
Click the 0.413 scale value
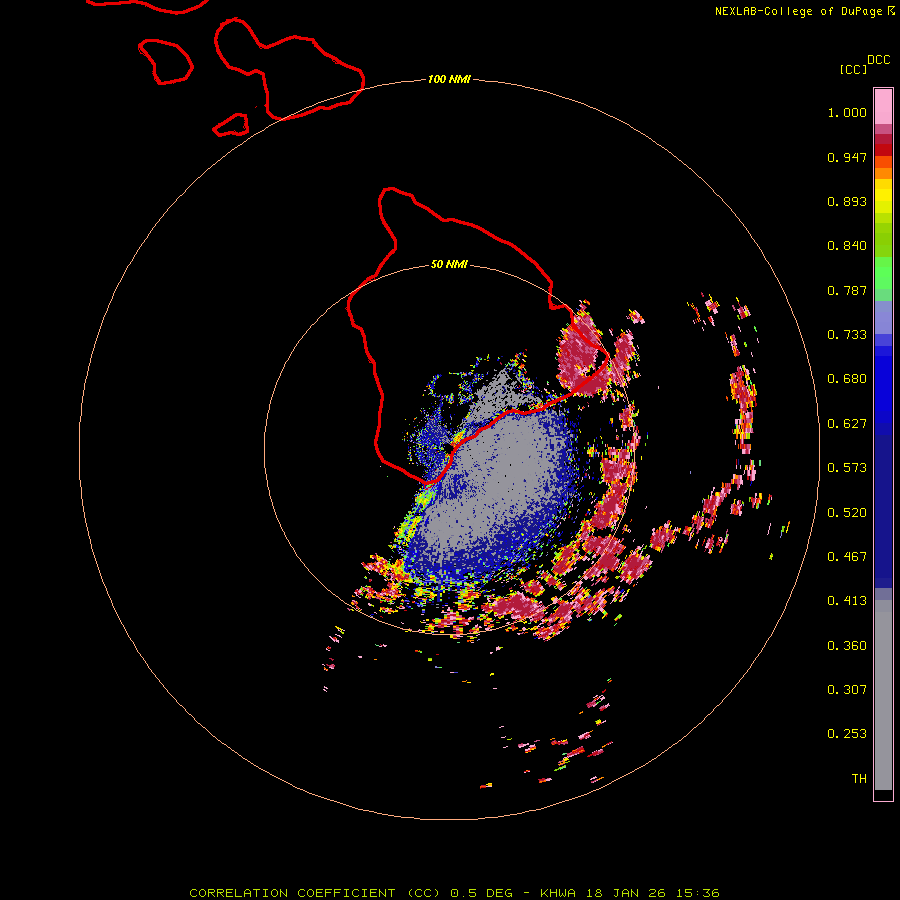pos(847,601)
